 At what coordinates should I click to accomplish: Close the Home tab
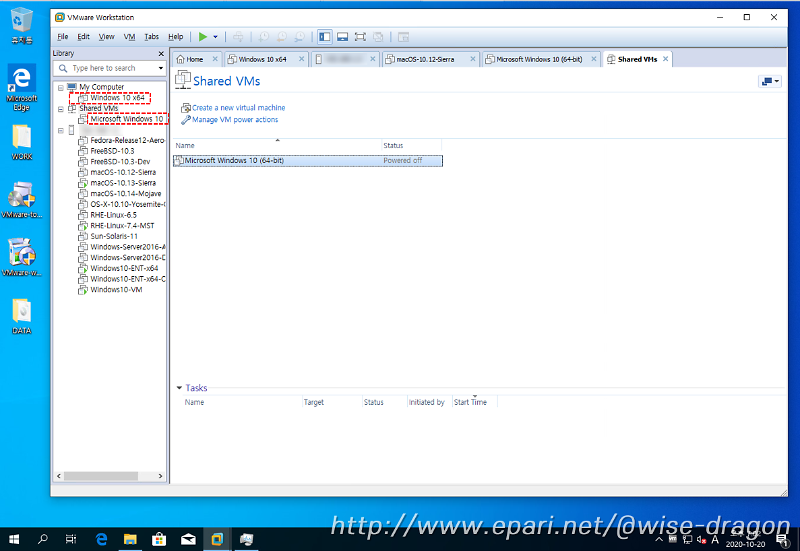215,59
